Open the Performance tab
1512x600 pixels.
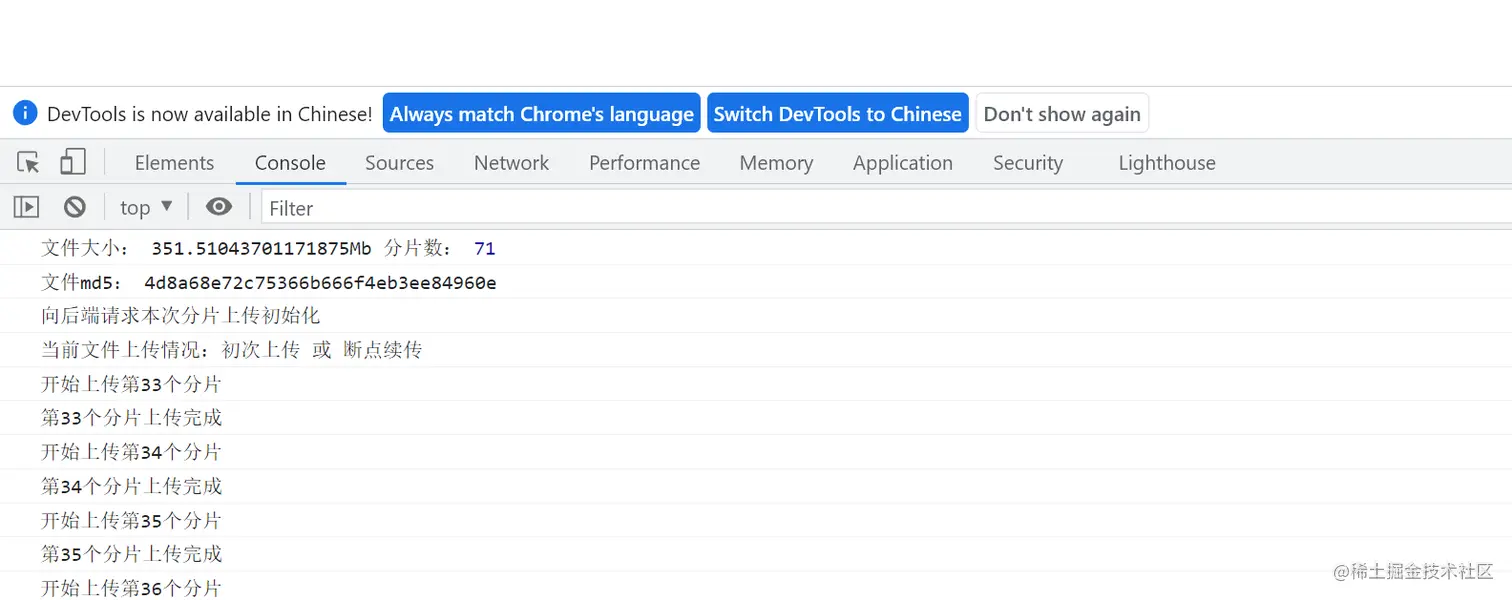click(x=644, y=163)
